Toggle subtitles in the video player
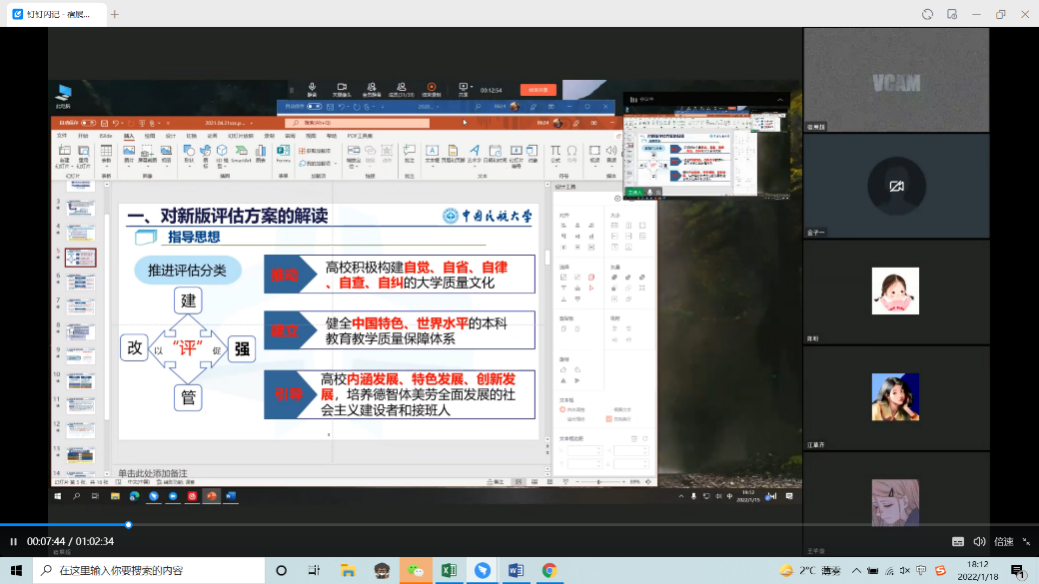The image size is (1039, 584). click(958, 541)
